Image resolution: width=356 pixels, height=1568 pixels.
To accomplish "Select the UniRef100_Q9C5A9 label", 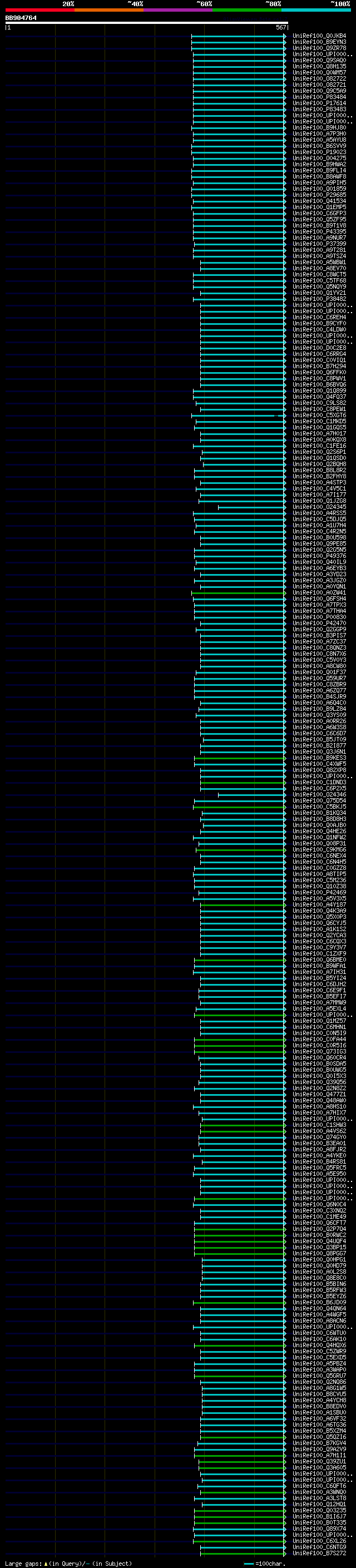I will [319, 91].
